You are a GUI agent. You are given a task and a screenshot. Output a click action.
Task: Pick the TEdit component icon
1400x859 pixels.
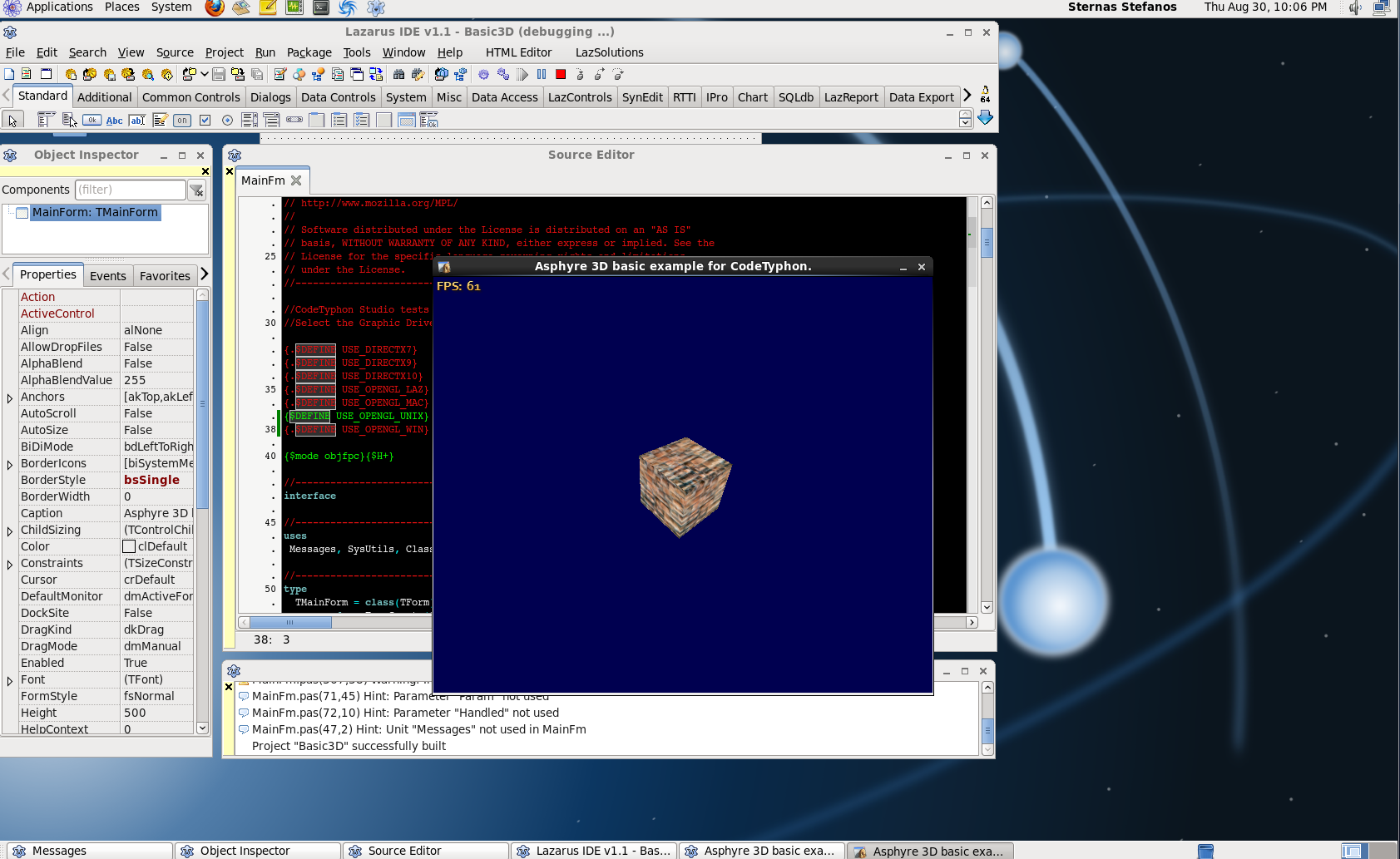[137, 120]
